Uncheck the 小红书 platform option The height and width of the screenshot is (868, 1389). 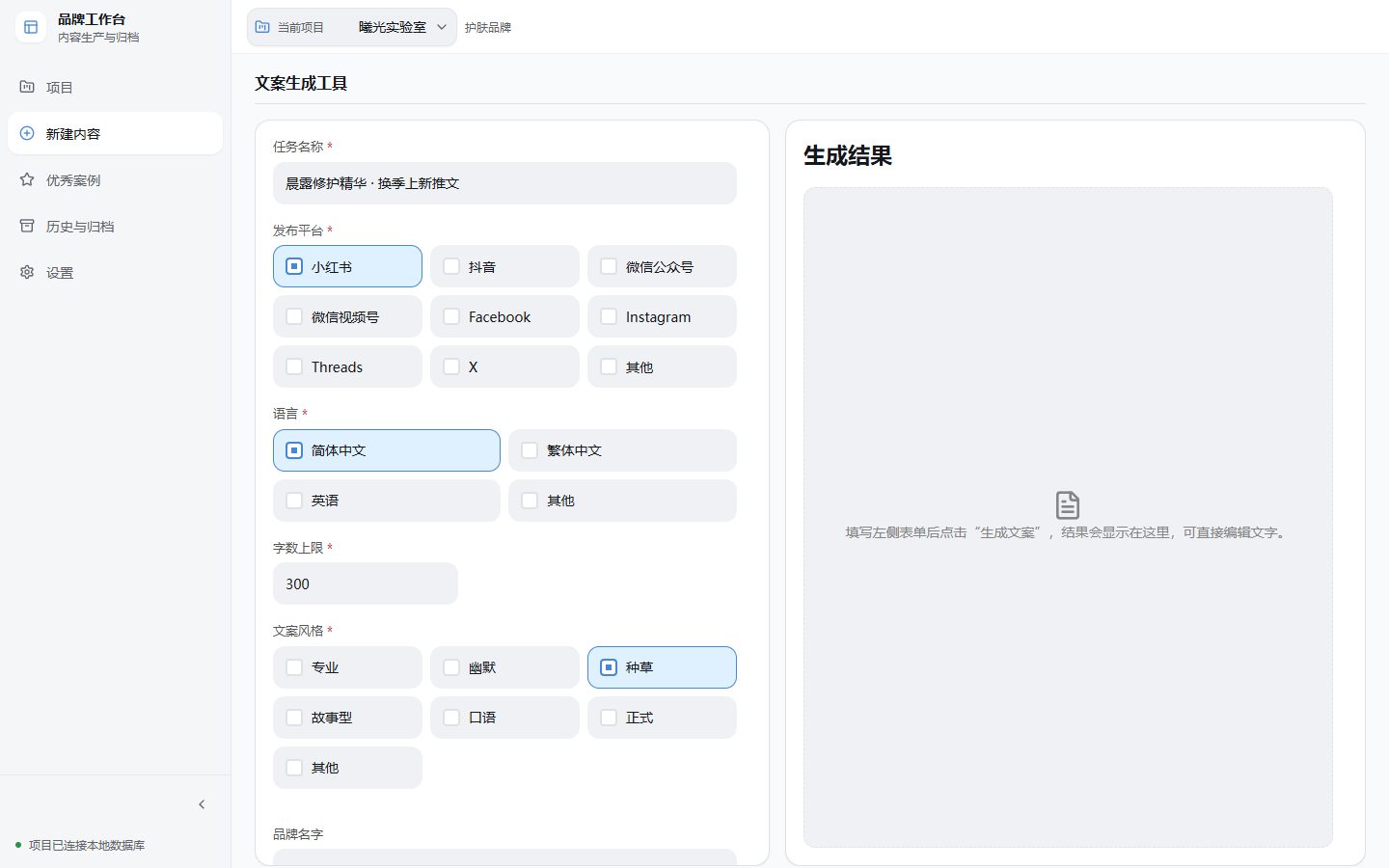(347, 266)
